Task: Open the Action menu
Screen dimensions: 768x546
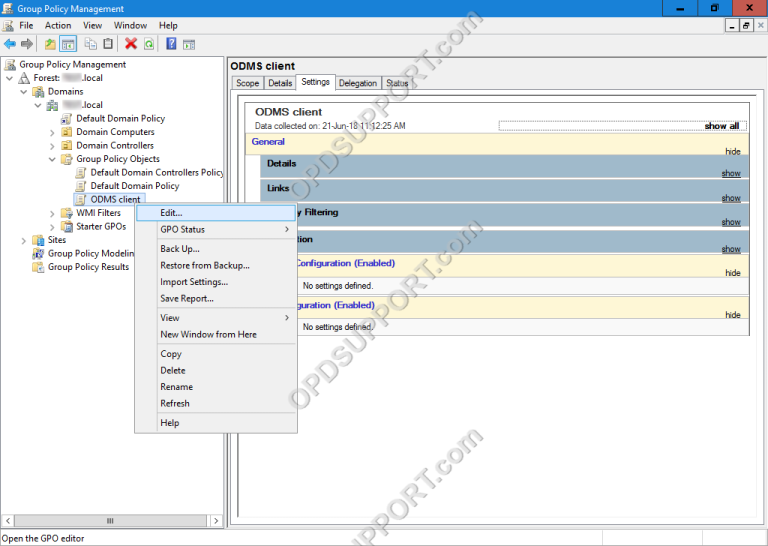Action: (x=58, y=25)
